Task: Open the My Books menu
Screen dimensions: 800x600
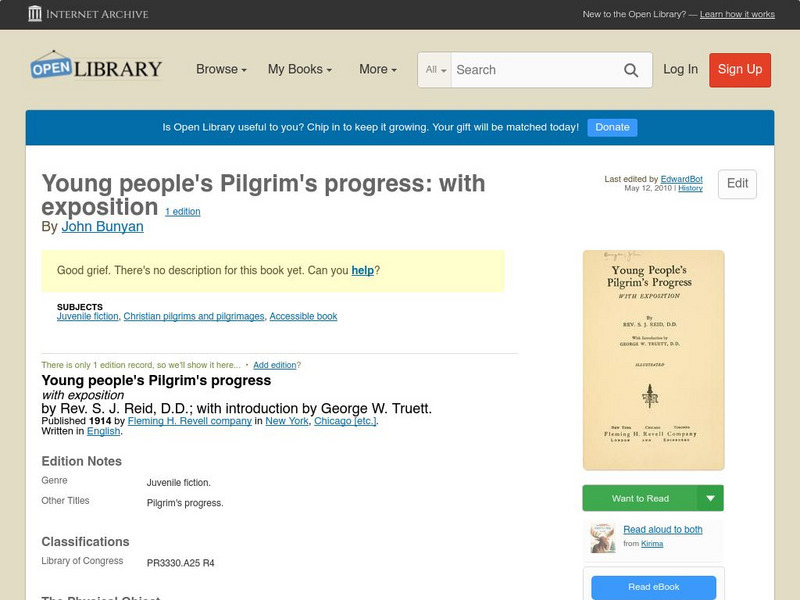Action: click(299, 70)
